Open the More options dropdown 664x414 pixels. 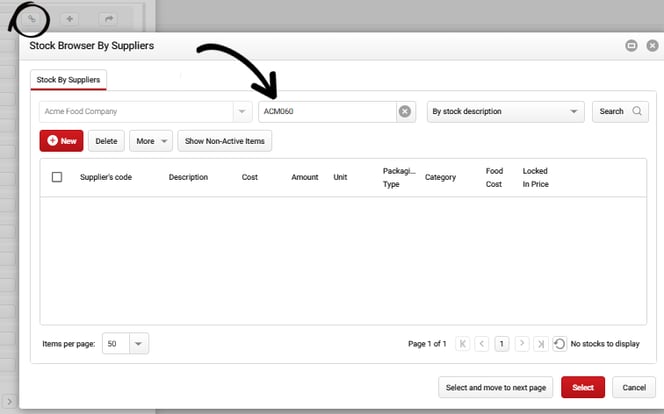[x=152, y=141]
